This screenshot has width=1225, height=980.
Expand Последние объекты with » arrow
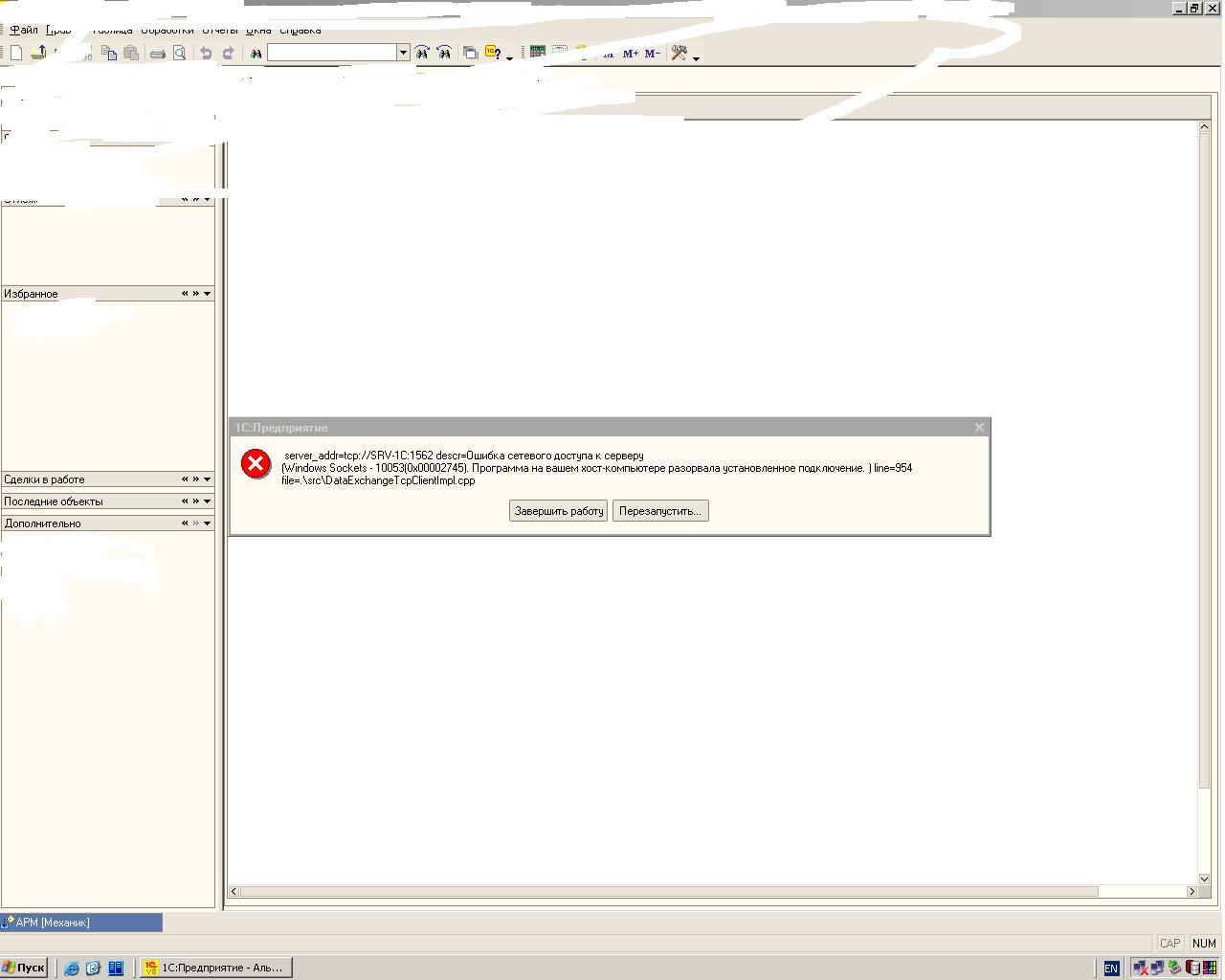(x=196, y=501)
